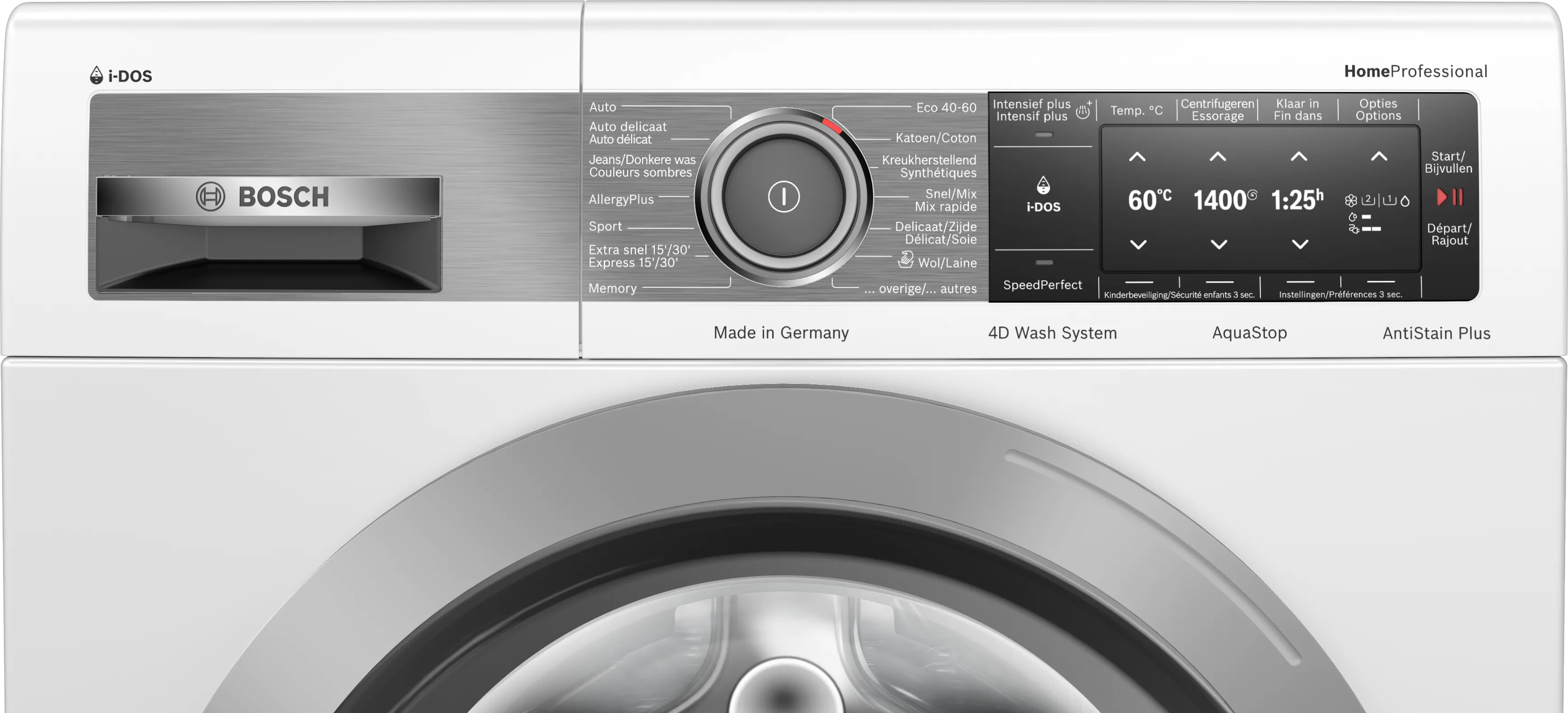
Task: Decrease Klaar in time with down arrow
Action: [1300, 245]
